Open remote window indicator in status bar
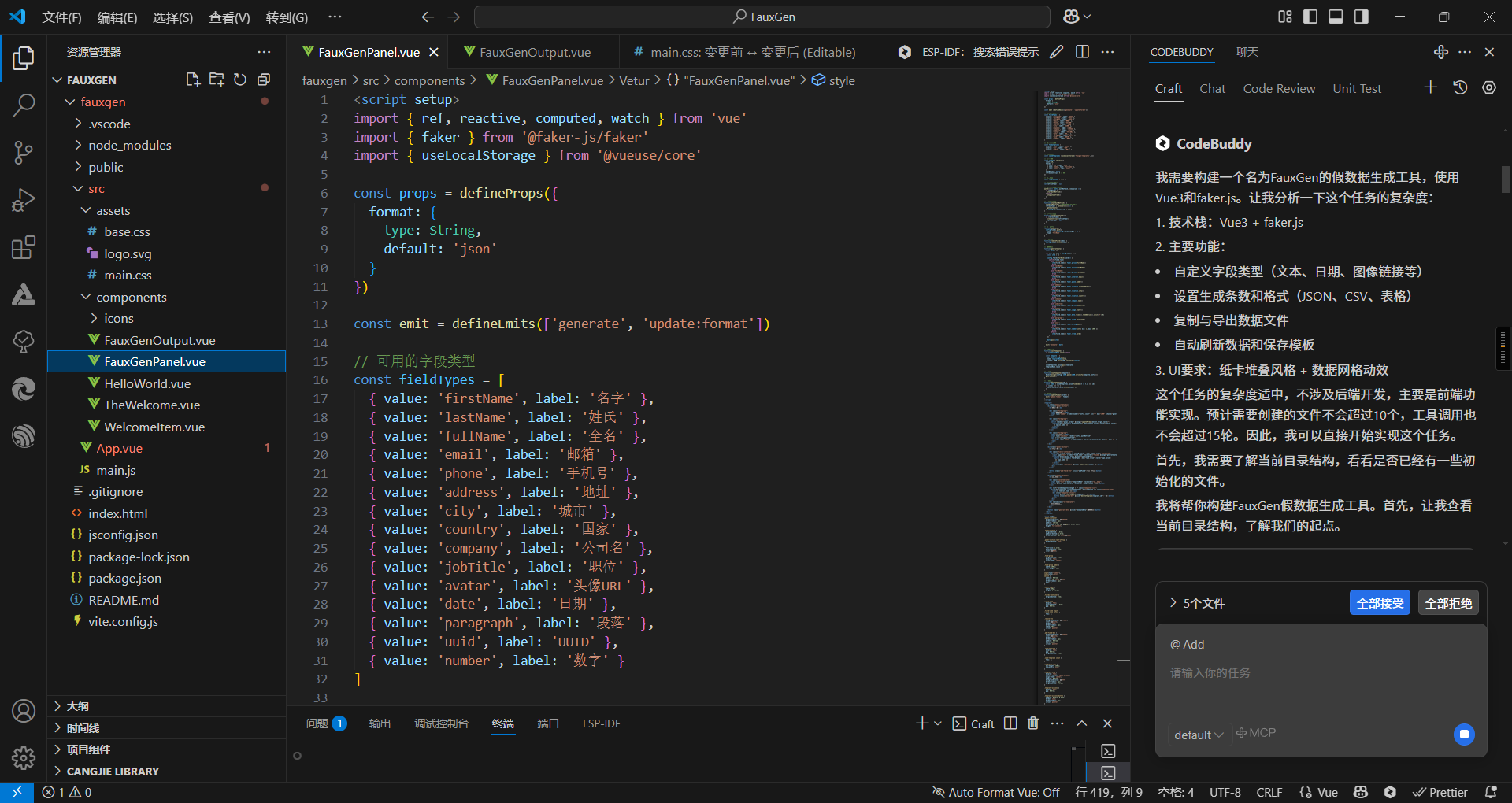The height and width of the screenshot is (803, 1512). (x=17, y=792)
